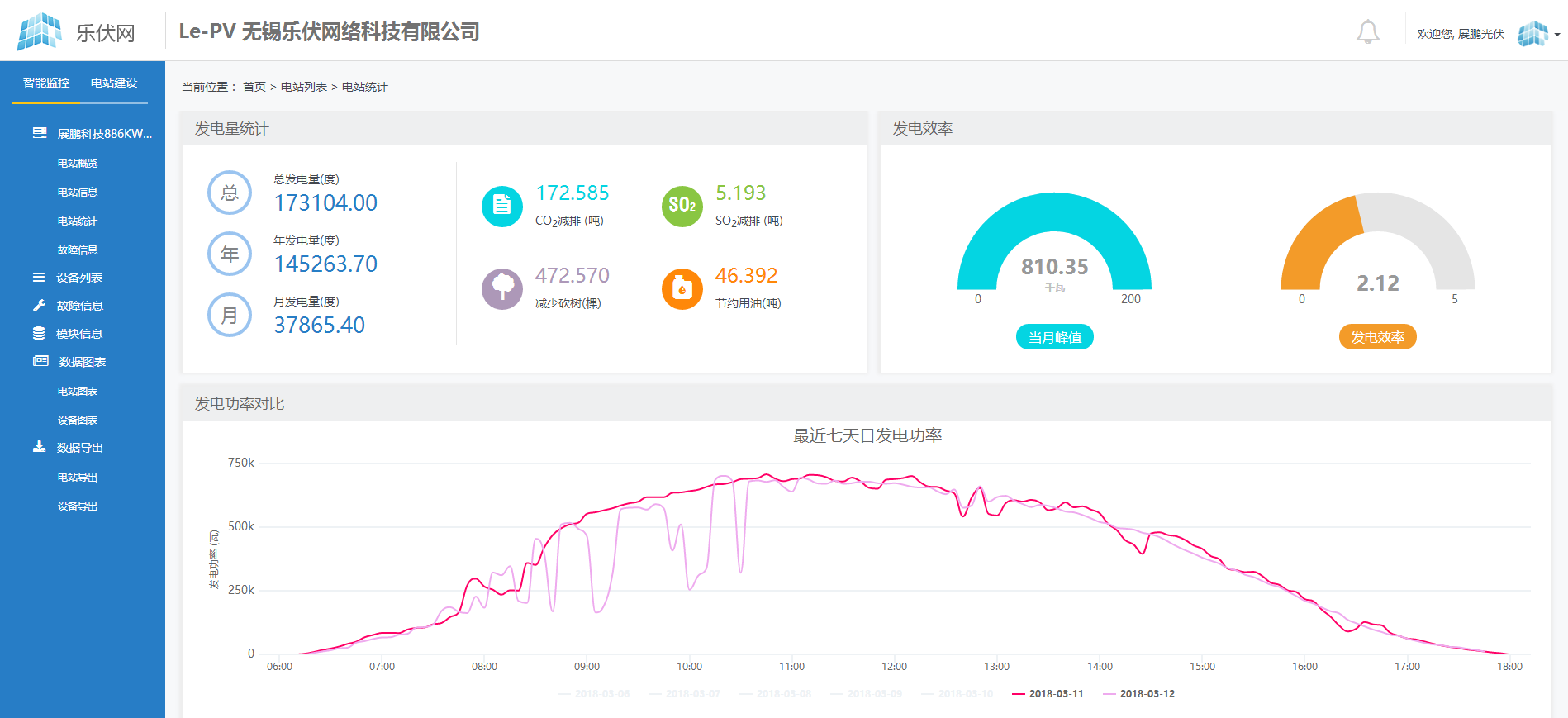The height and width of the screenshot is (718, 1568).
Task: Click the database icon beside 模块信息
Action: point(39,334)
